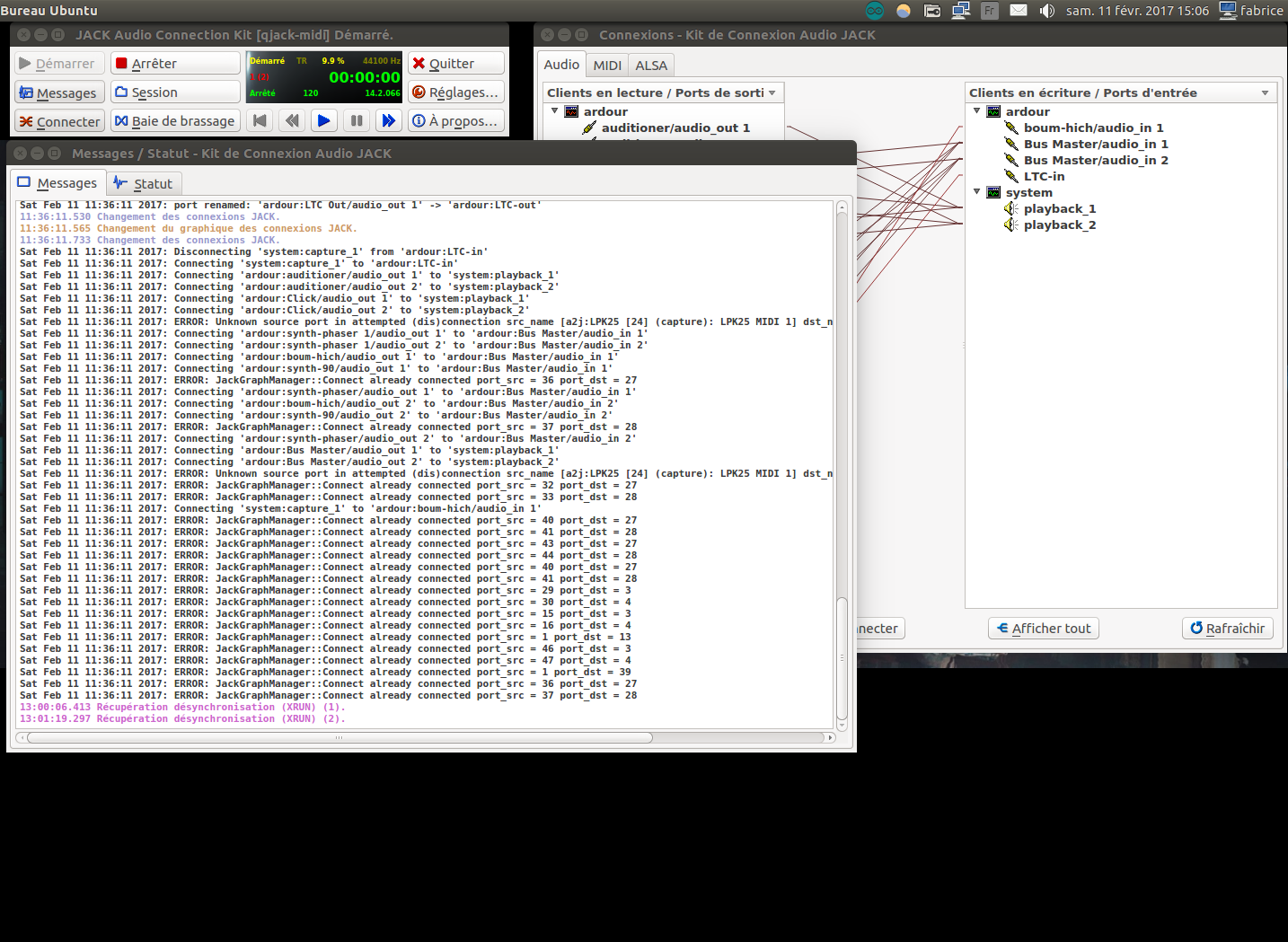The width and height of the screenshot is (1288, 942).
Task: Click the Quitter button
Action: pos(455,64)
